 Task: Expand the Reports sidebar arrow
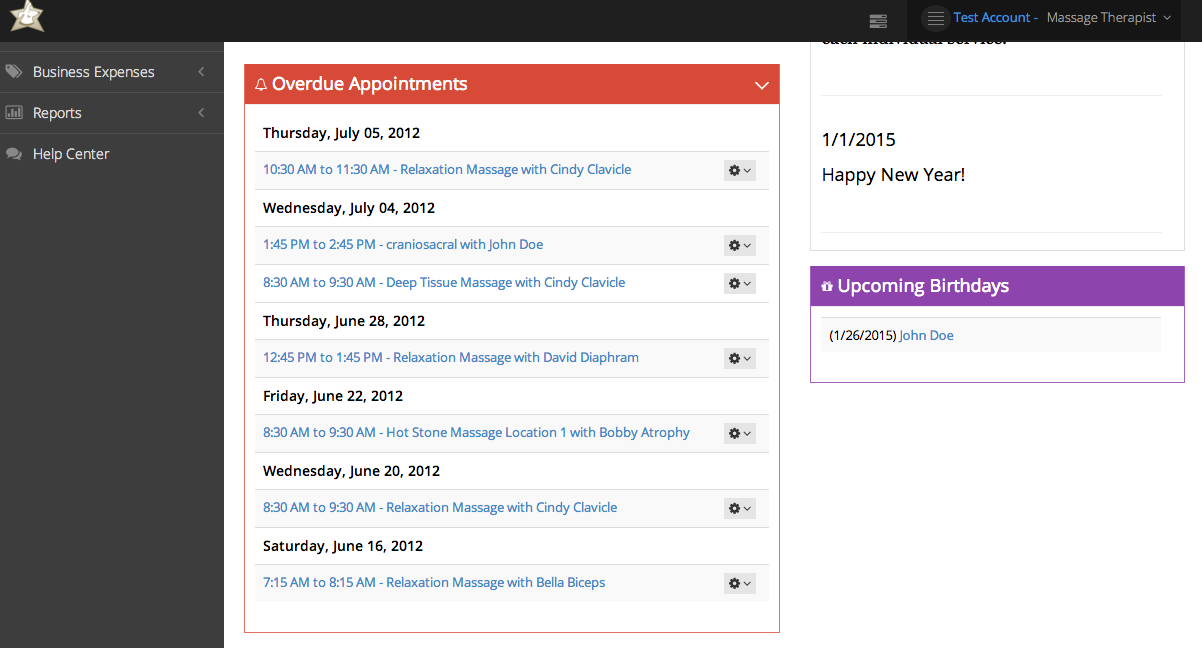pyautogui.click(x=201, y=113)
